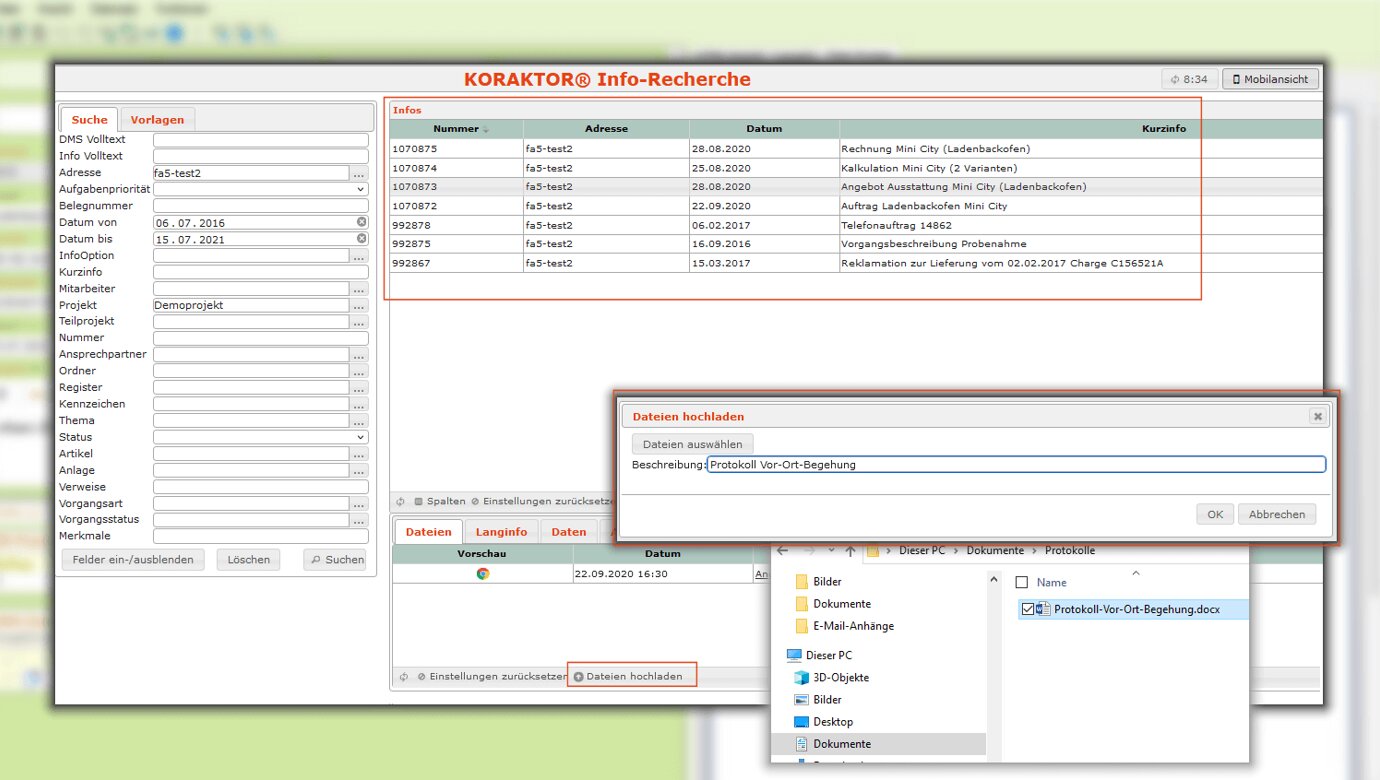The image size is (1380, 780).
Task: Click in the Beschreibung input field
Action: click(x=1015, y=465)
